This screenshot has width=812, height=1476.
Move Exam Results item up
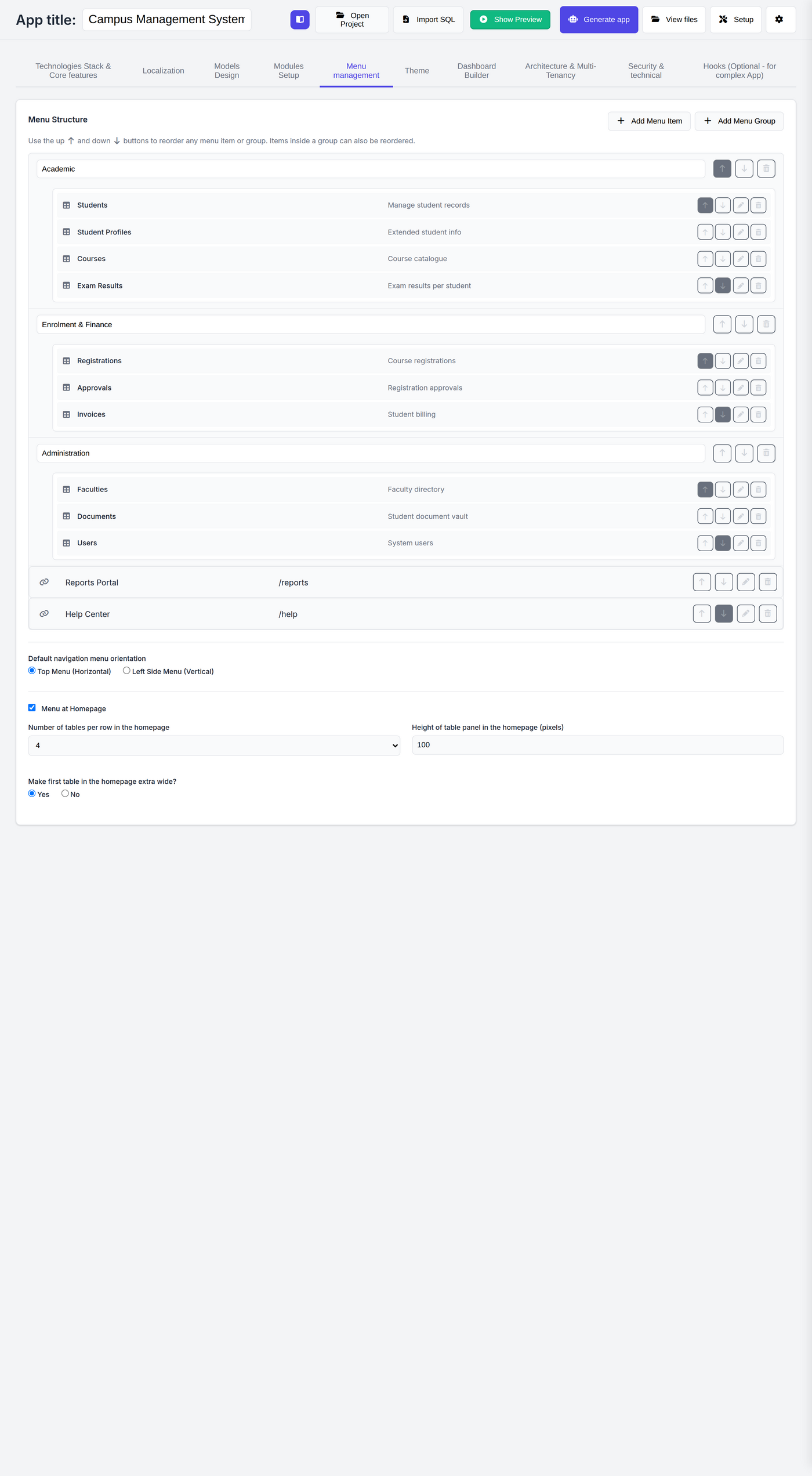tap(705, 285)
